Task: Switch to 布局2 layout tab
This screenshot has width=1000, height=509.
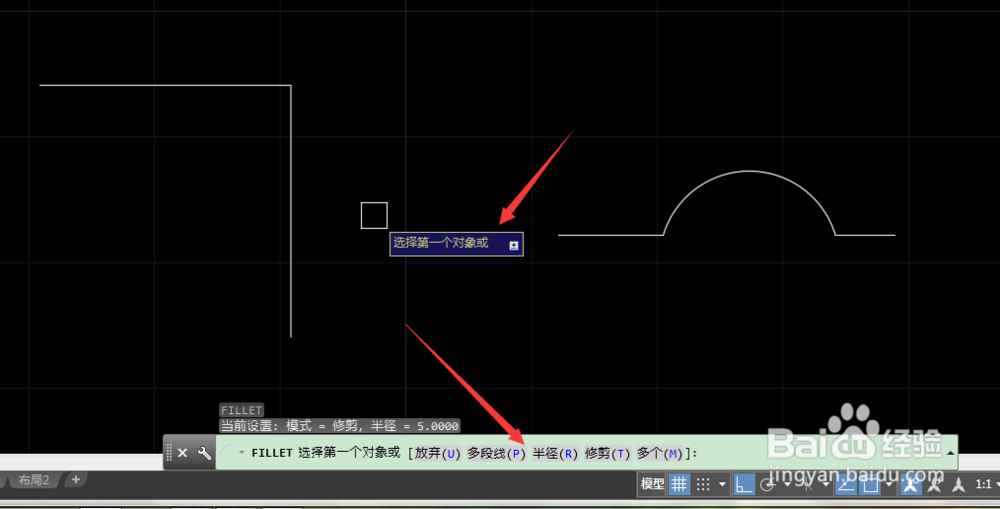Action: pos(33,480)
